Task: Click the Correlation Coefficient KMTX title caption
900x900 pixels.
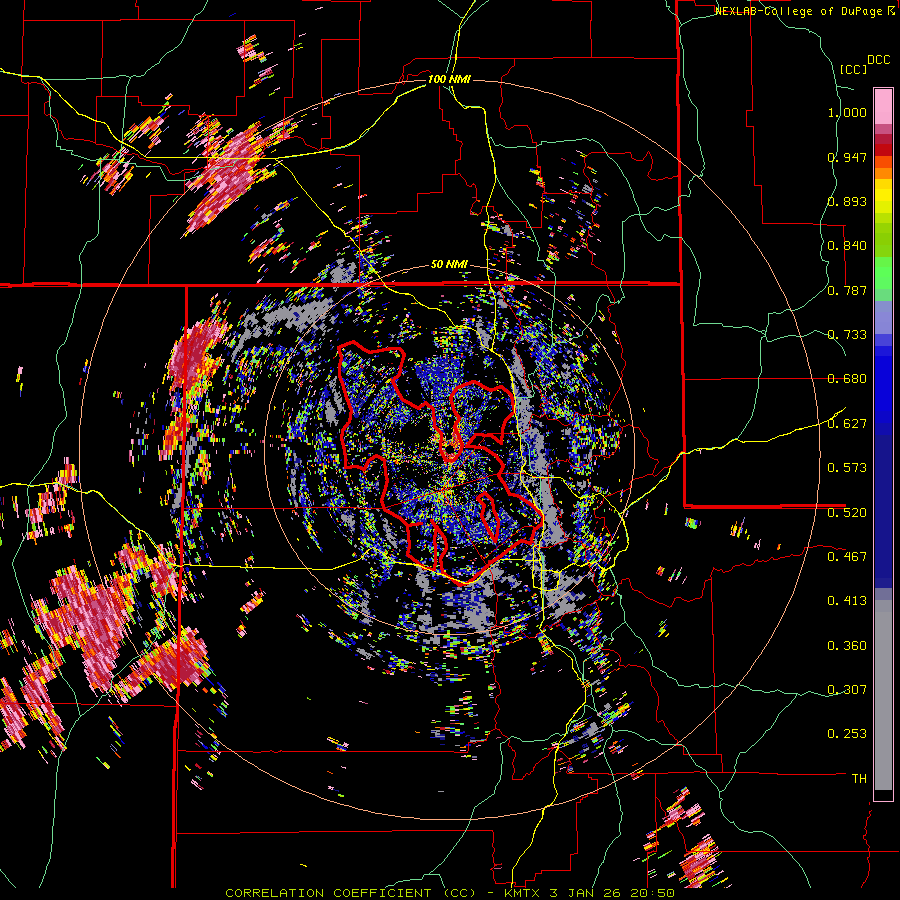Action: click(449, 893)
